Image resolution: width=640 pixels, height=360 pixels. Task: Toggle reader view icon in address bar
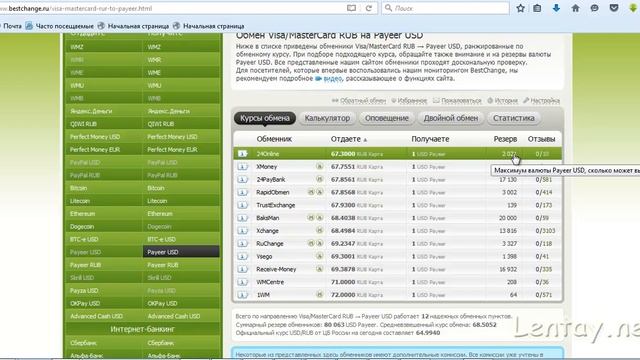(351, 8)
